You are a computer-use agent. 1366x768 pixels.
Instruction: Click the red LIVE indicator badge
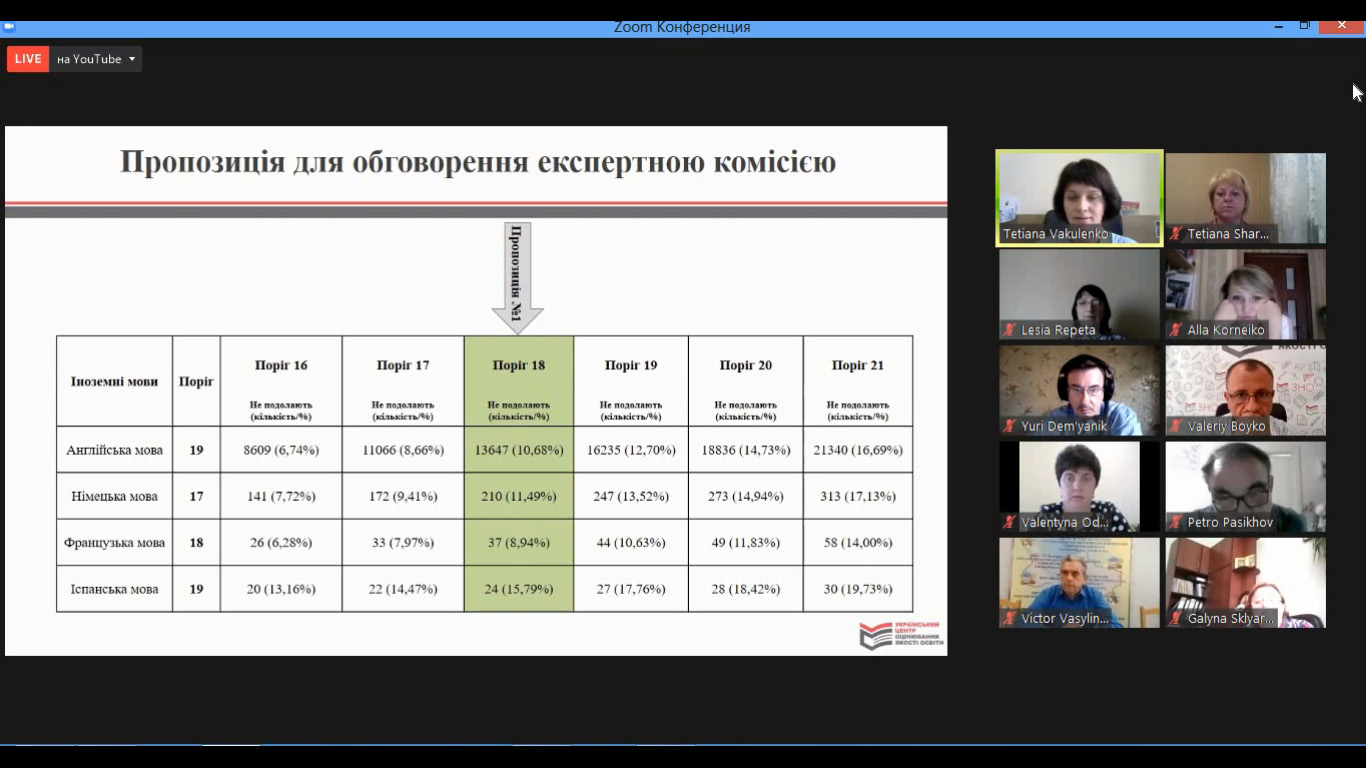click(x=28, y=59)
